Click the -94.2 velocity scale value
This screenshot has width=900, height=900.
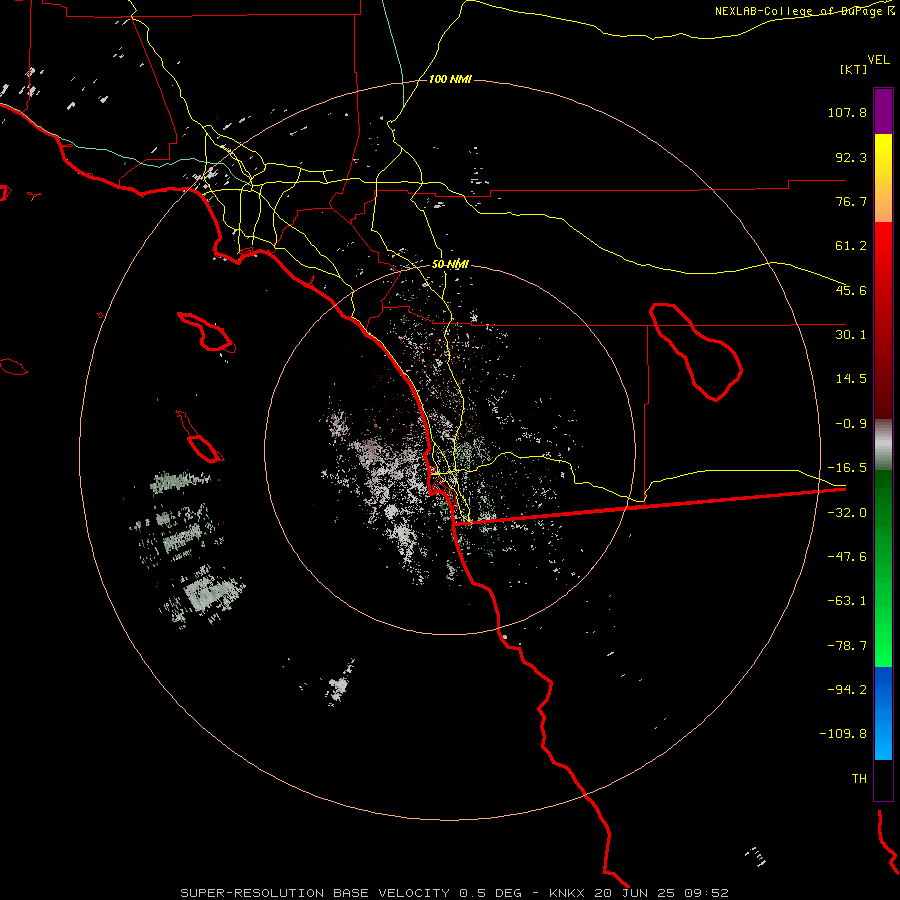click(847, 690)
